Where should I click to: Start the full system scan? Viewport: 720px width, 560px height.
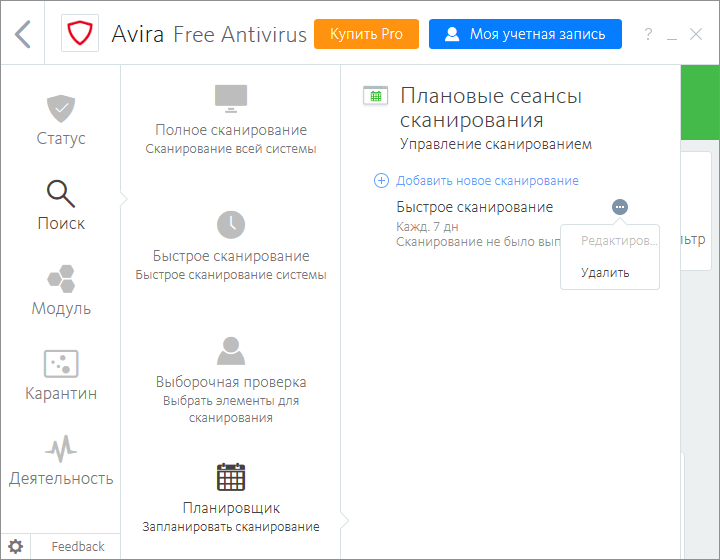coord(231,120)
